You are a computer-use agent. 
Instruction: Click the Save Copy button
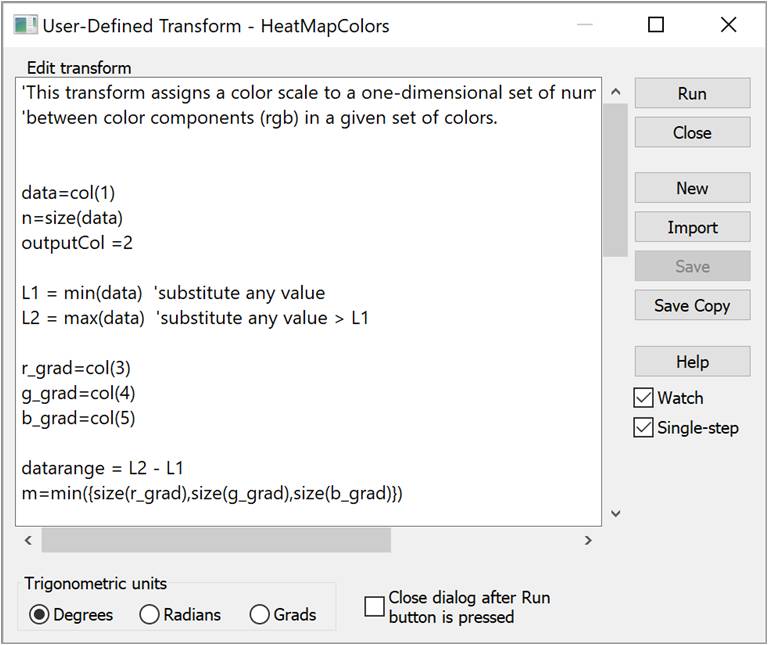tap(692, 305)
